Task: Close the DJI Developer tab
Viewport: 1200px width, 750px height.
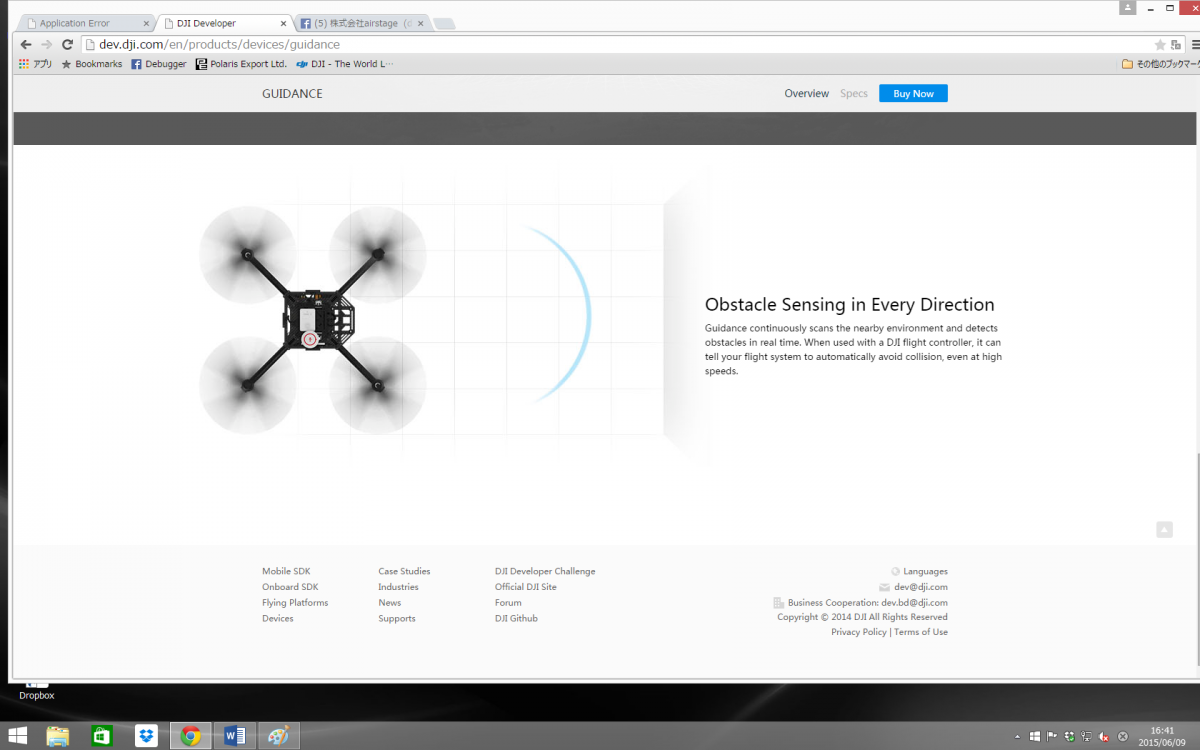Action: pos(283,23)
